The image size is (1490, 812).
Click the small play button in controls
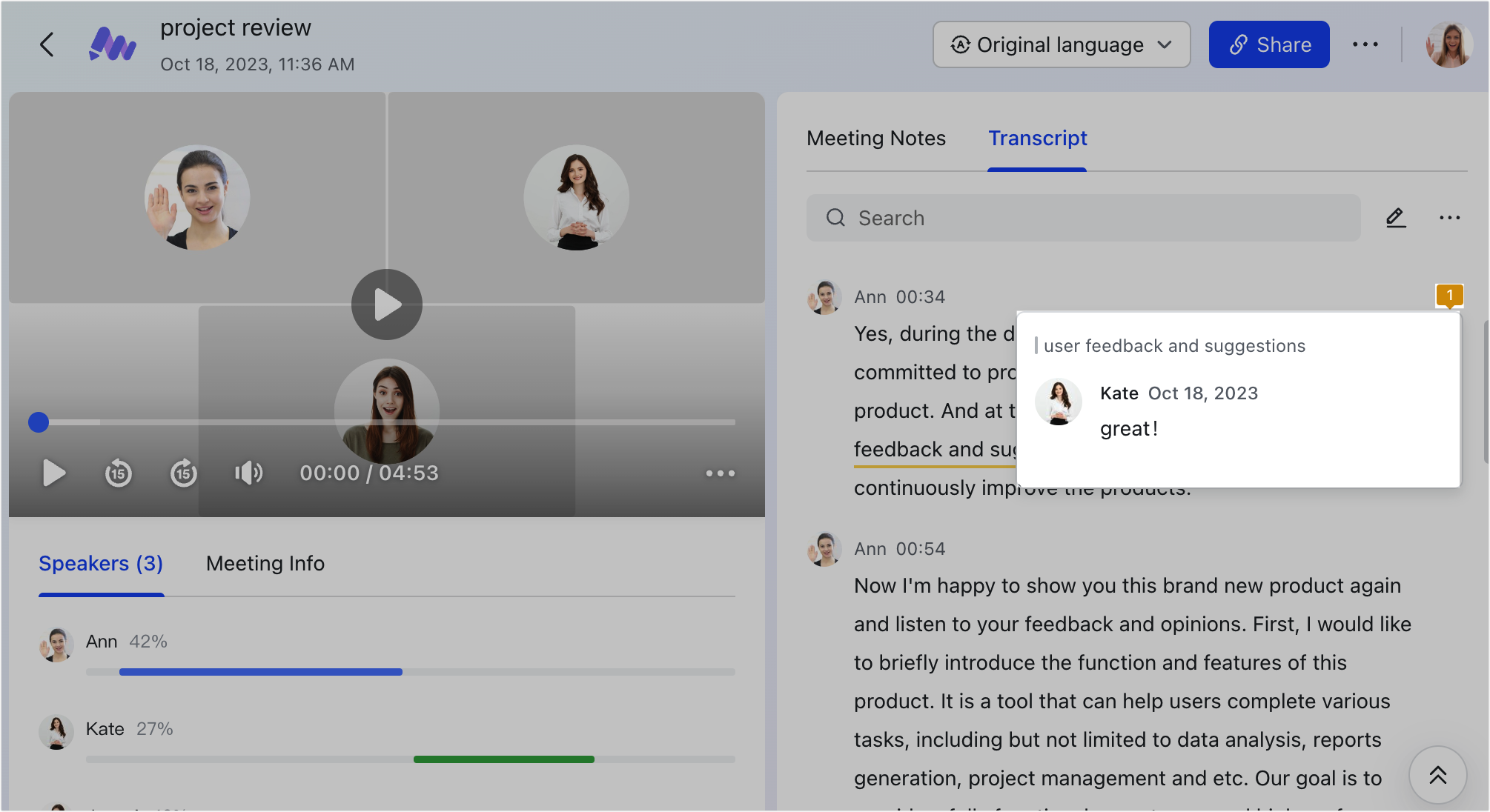tap(53, 473)
